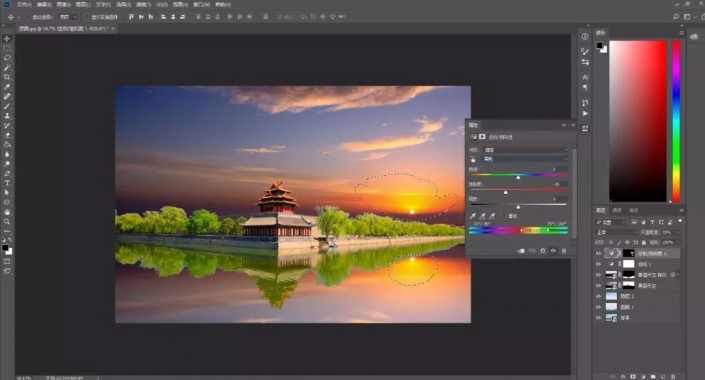Image resolution: width=705 pixels, height=380 pixels.
Task: Toggle adjustment visibility eye in Properties footer
Action: pos(553,250)
